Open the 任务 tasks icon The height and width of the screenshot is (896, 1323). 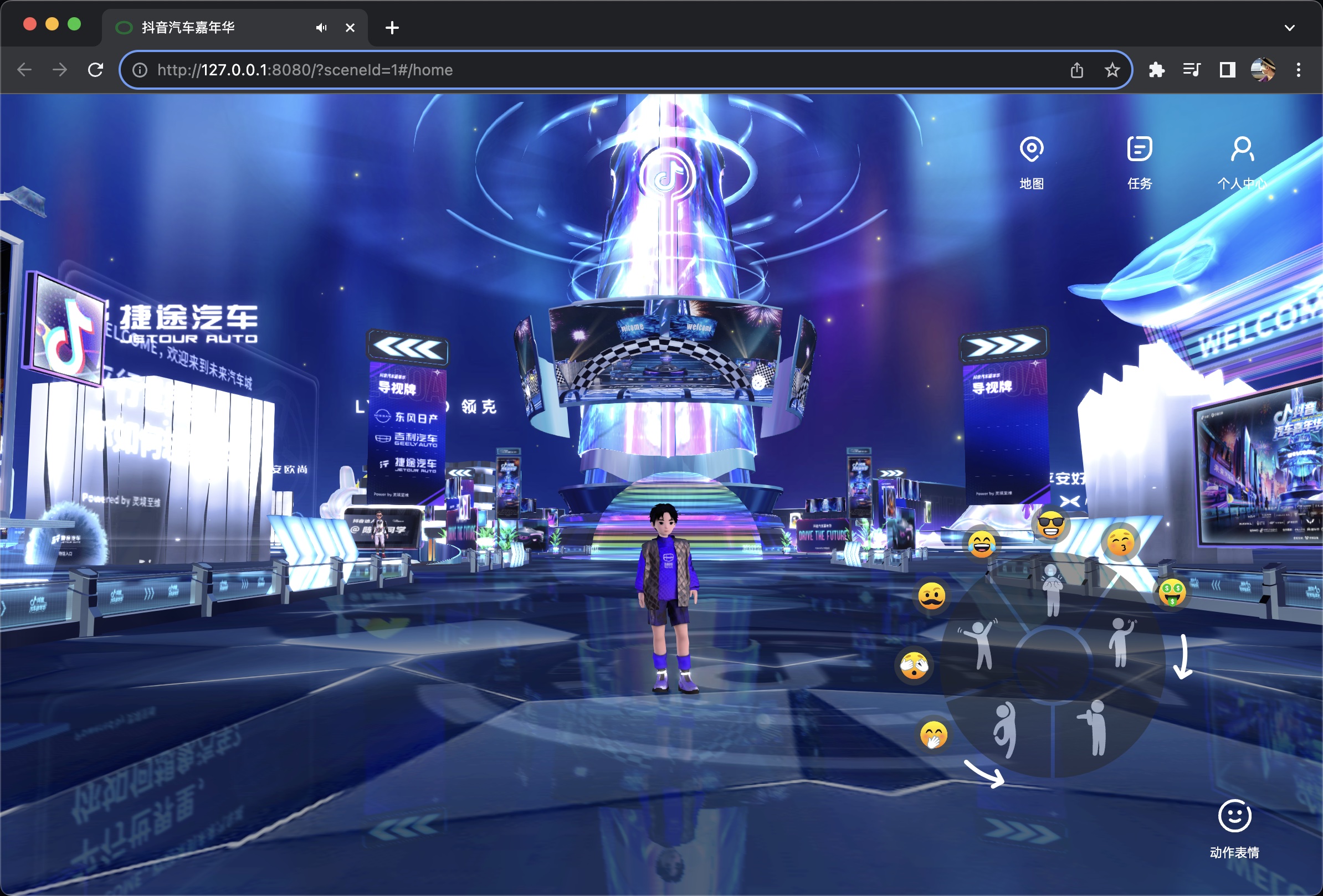(x=1139, y=150)
